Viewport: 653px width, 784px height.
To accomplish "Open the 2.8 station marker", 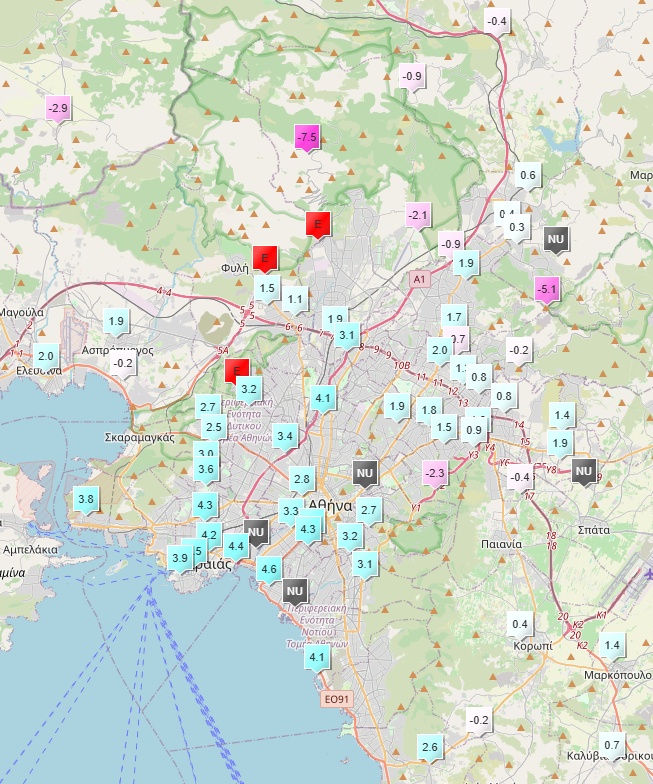I will point(302,480).
